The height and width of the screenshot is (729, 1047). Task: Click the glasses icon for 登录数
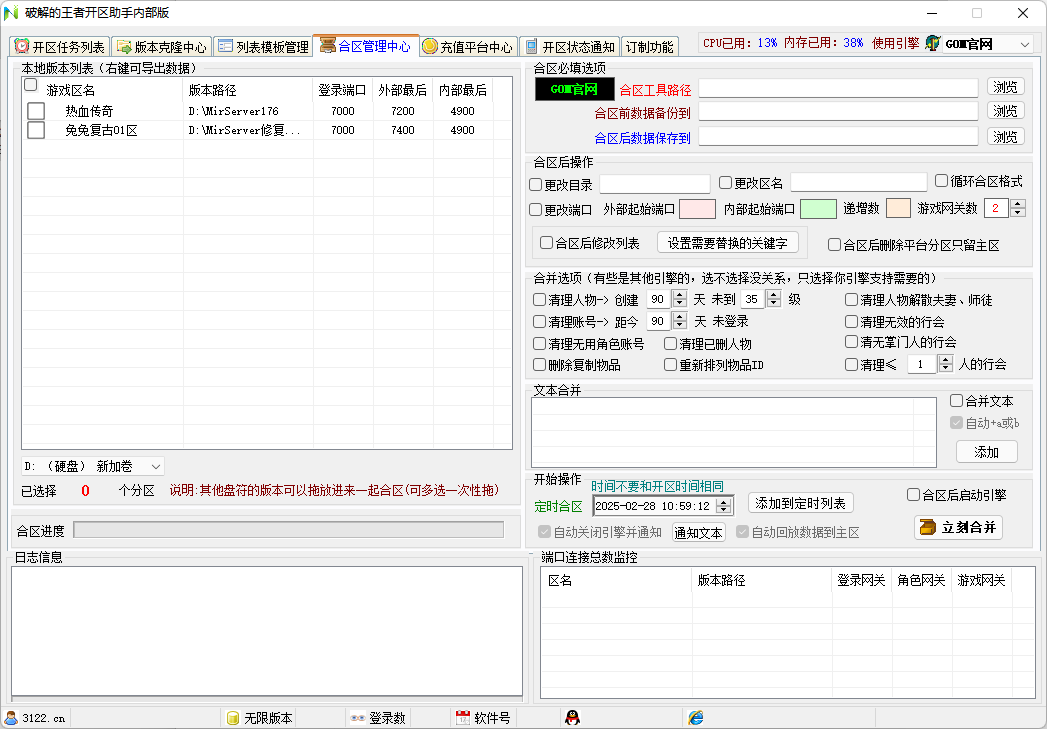pyautogui.click(x=357, y=718)
